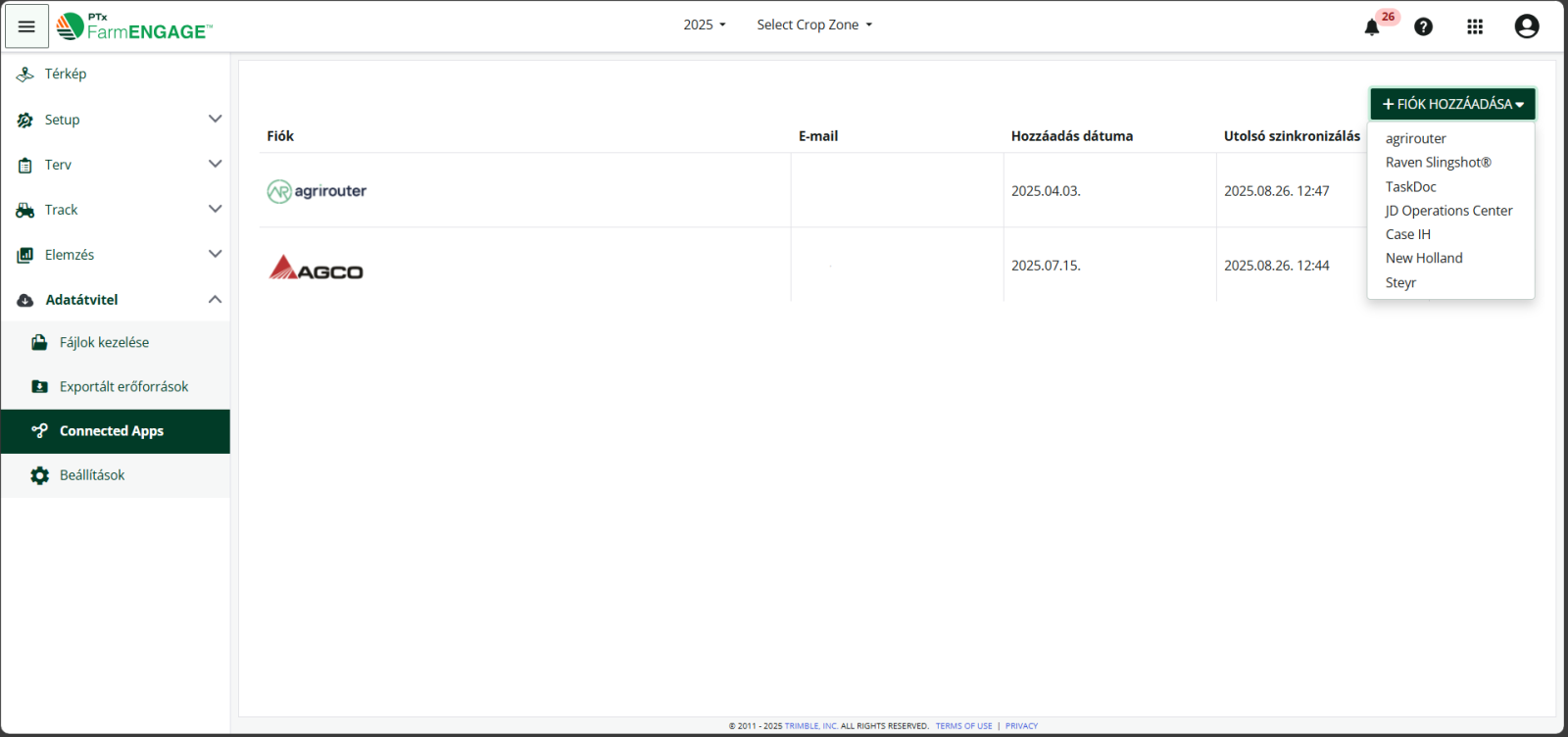Screen dimensions: 1568x737
Task: Open the help question mark icon
Action: (x=1423, y=27)
